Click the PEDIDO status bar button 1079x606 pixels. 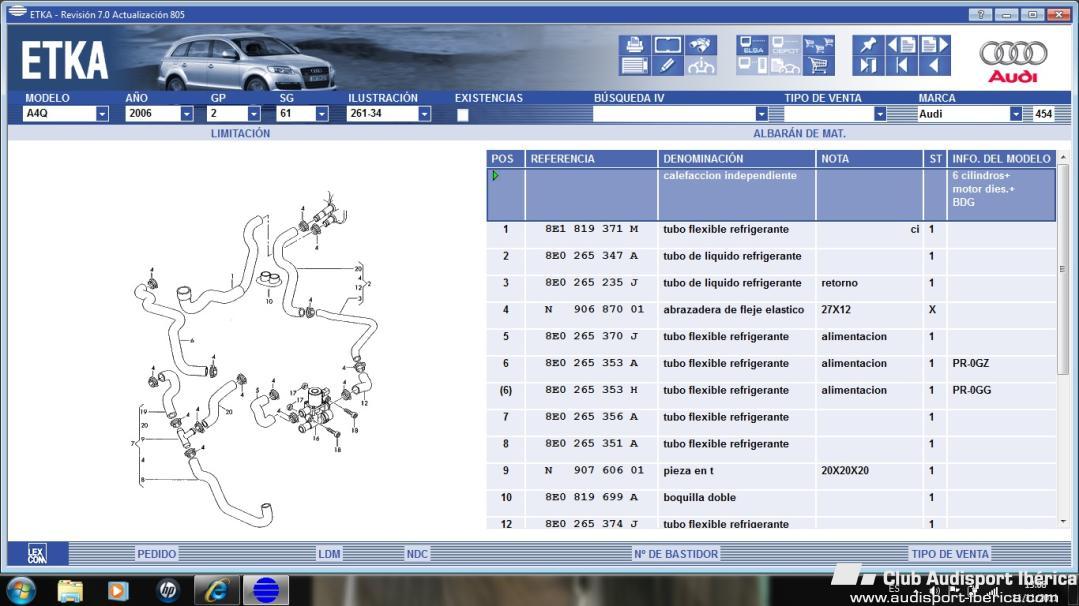click(156, 554)
